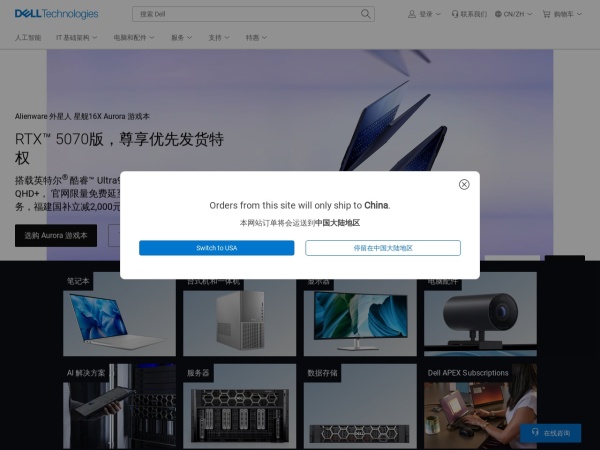
Task: Open the 人工智能 menu item
Action: coord(28,38)
